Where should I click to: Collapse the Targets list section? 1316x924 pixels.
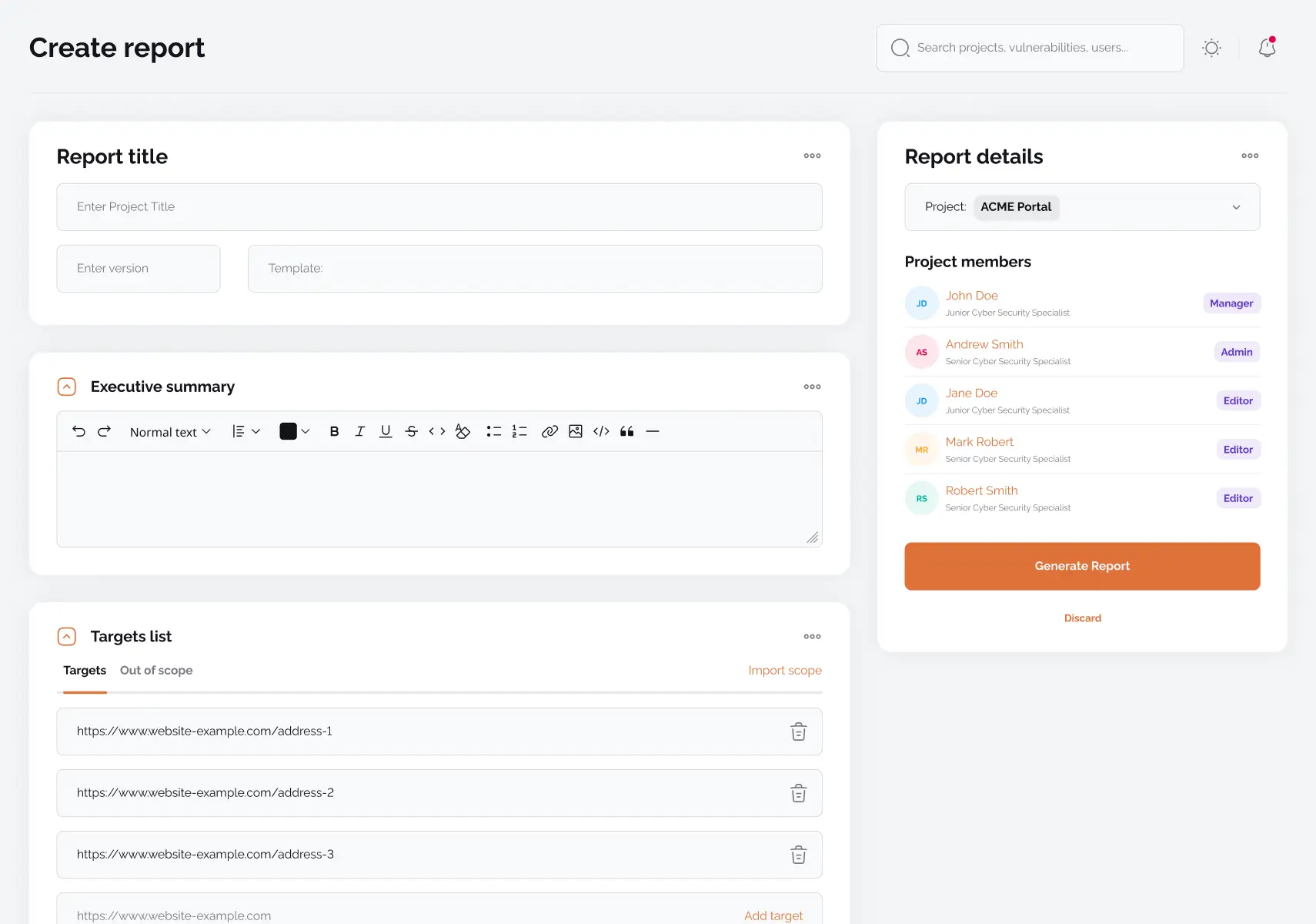[x=67, y=636]
